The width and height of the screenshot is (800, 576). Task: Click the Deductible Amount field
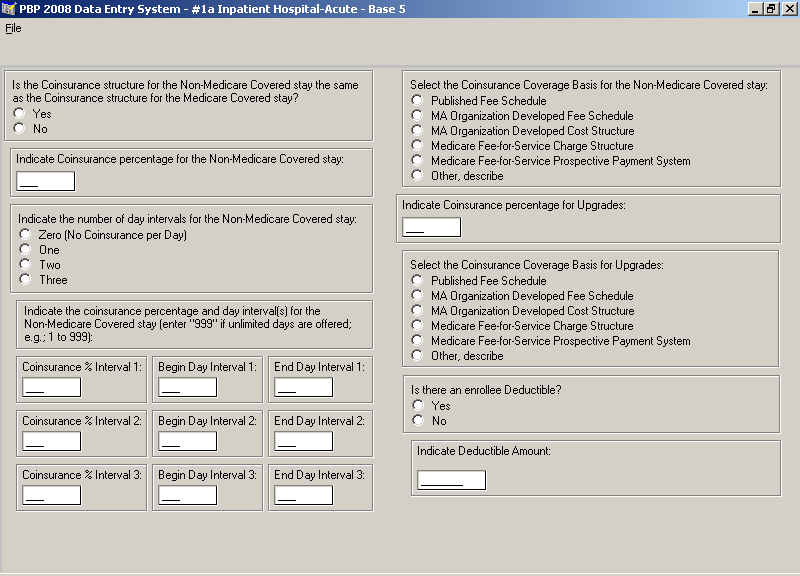[452, 480]
